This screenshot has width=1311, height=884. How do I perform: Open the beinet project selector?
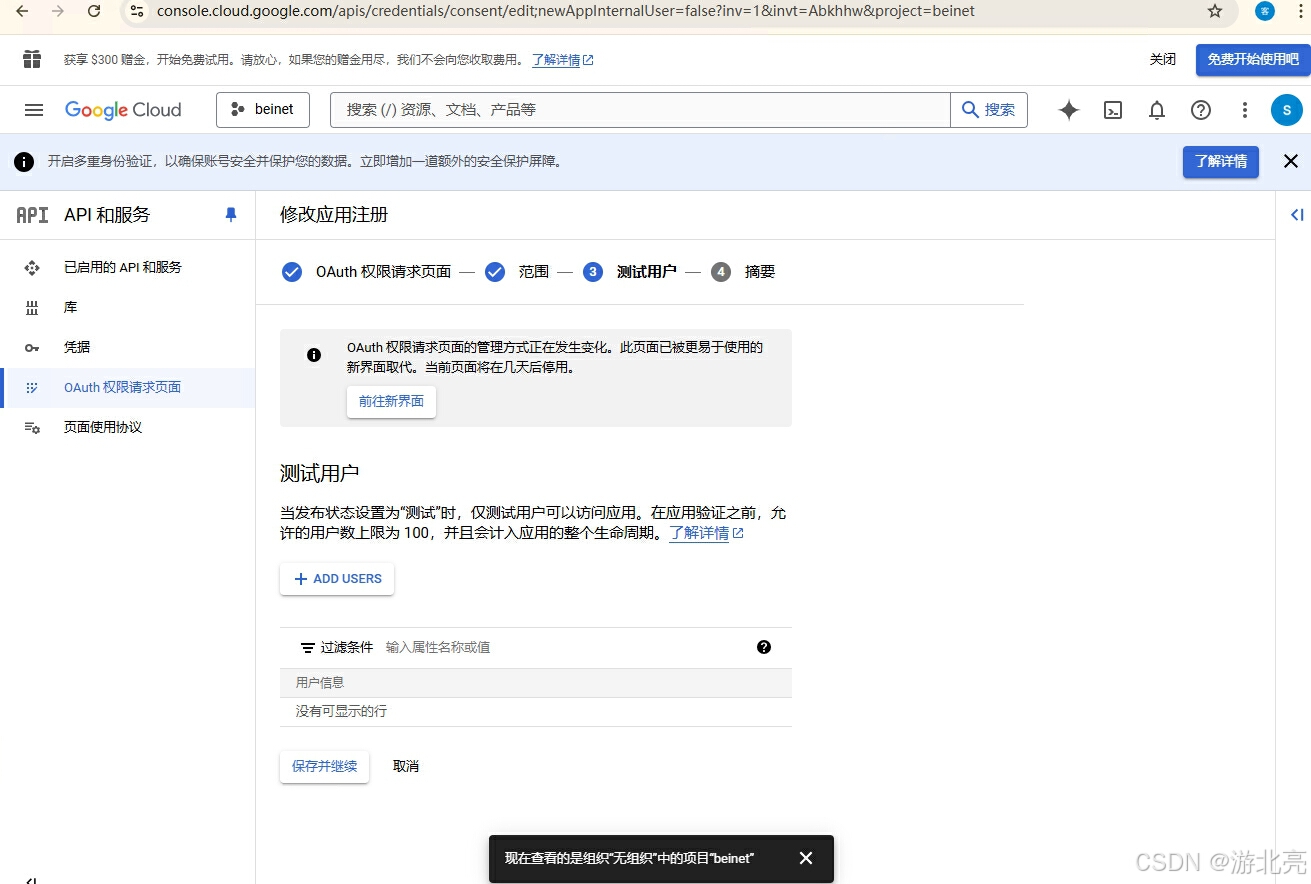(263, 110)
